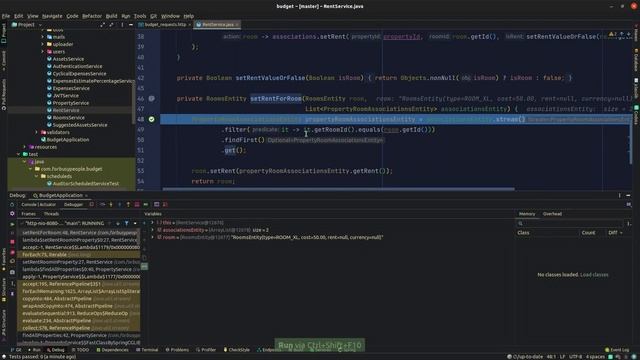Screen dimensions: 640x360
Task: Expand the room variable node
Action: [152, 238]
